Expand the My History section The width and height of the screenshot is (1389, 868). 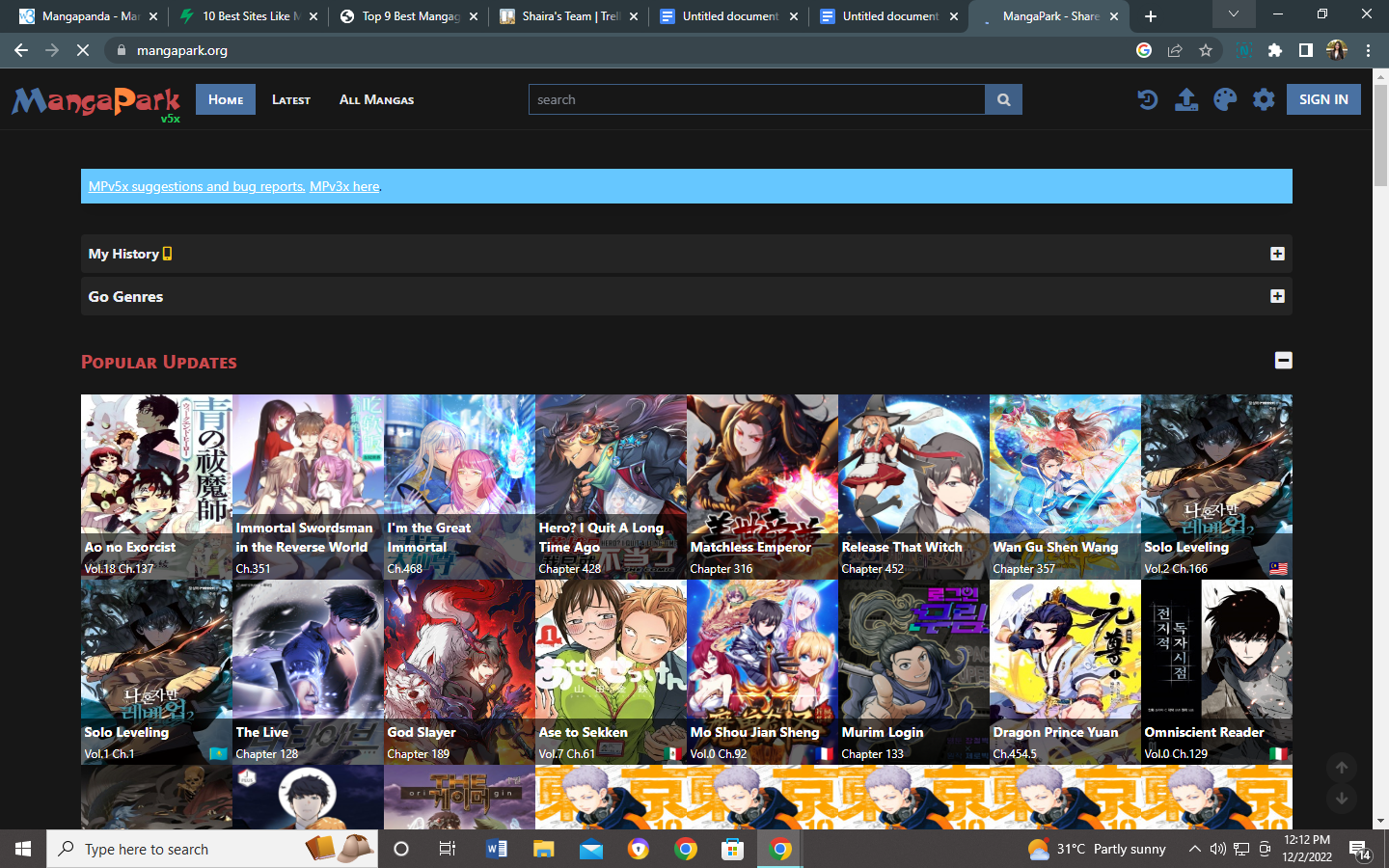pyautogui.click(x=1277, y=254)
